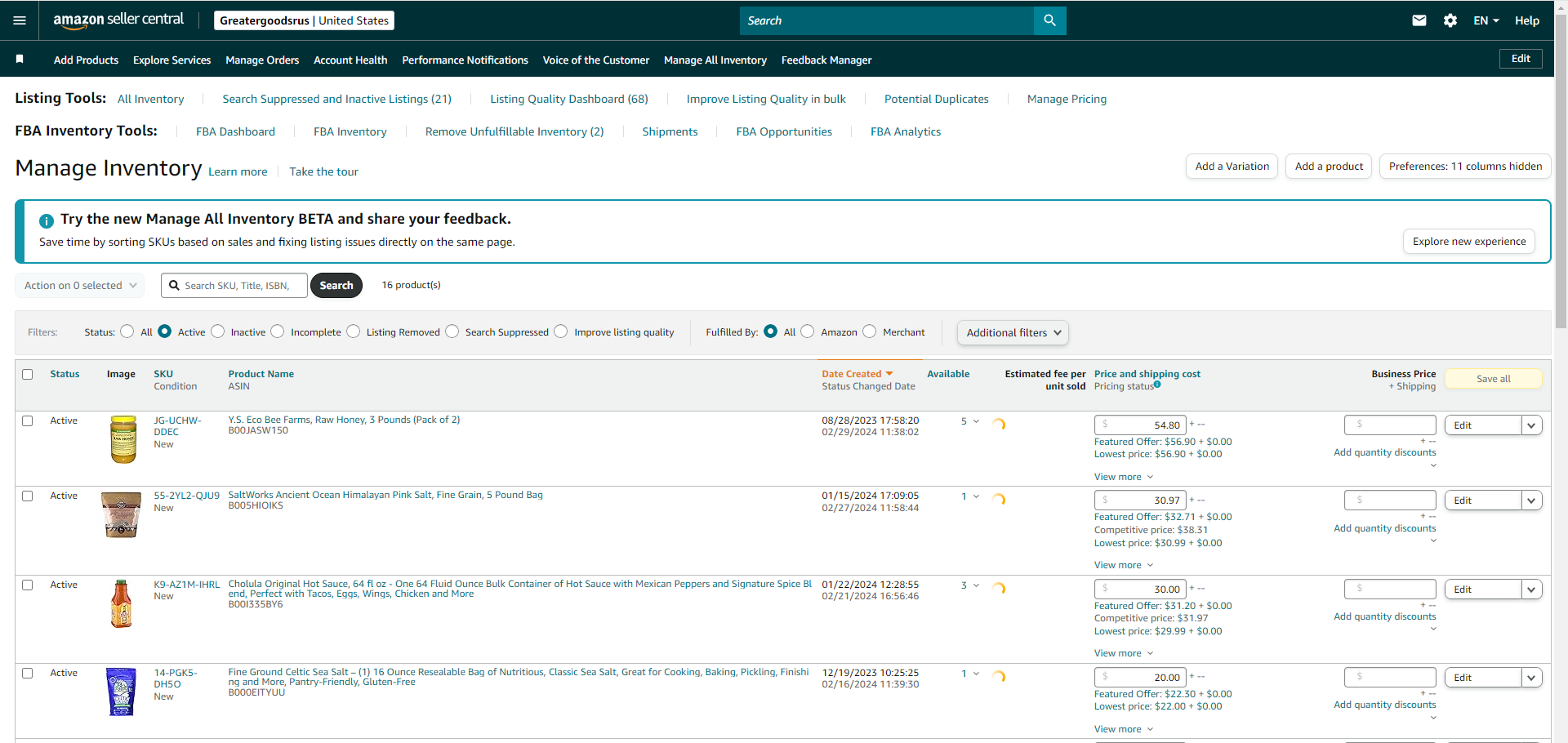This screenshot has height=743, width=1568.
Task: Click the Date Created sort arrow
Action: pos(889,374)
